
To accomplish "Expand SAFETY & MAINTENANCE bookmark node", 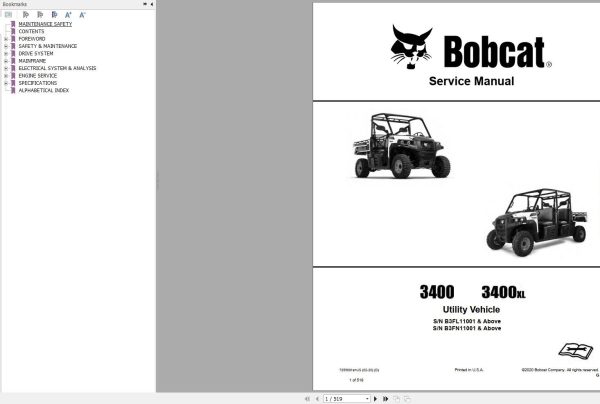I will point(6,46).
